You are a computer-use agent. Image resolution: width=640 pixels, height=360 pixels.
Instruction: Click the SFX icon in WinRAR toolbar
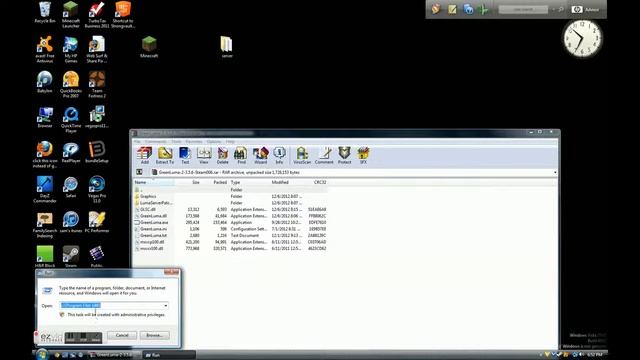[x=363, y=156]
